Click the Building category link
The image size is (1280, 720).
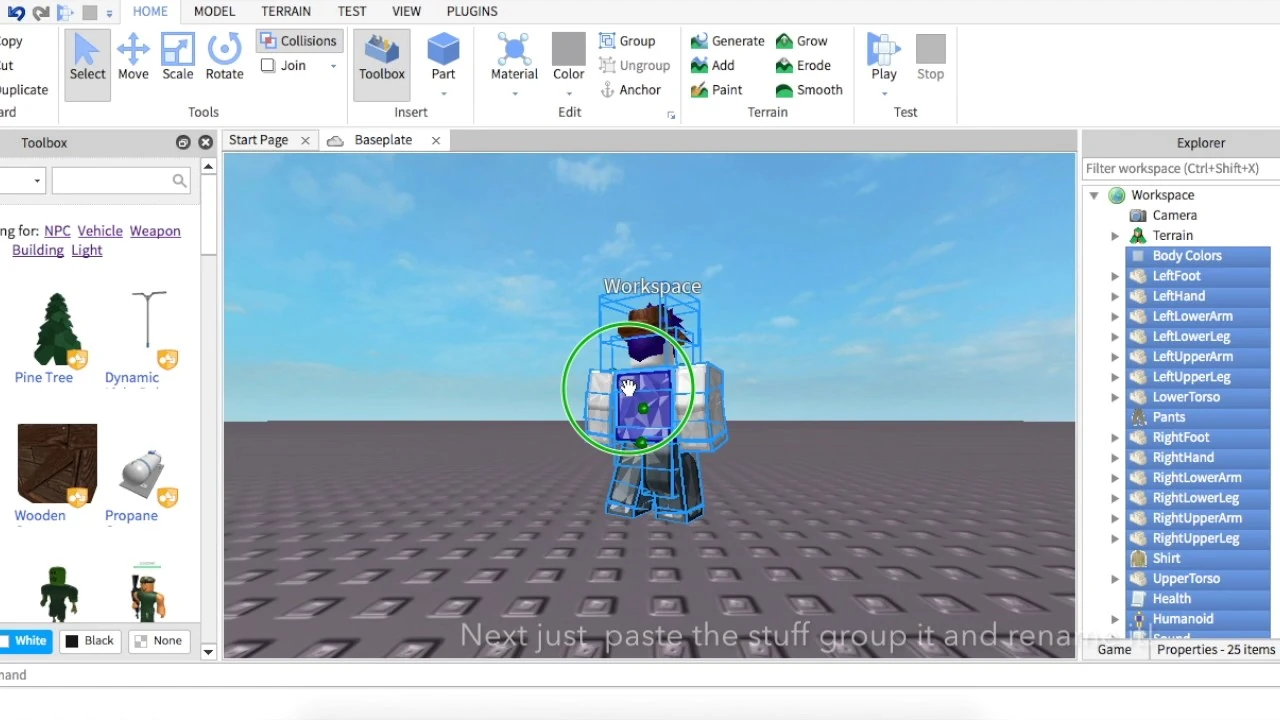coord(38,250)
